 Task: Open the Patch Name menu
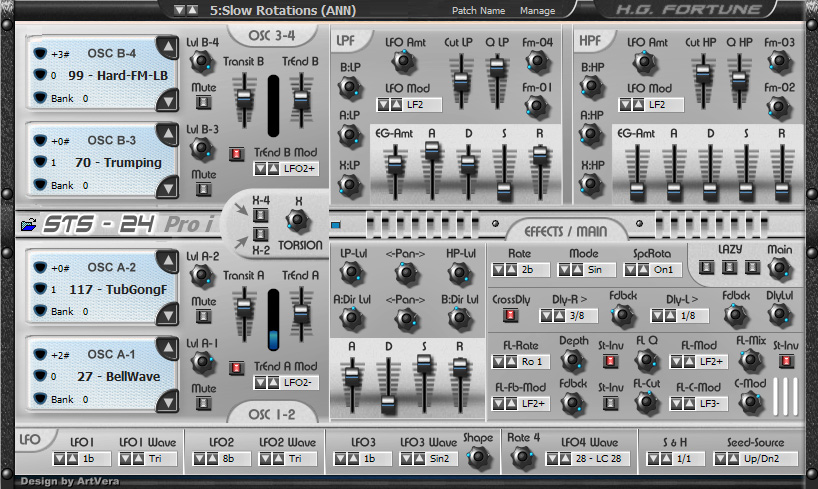click(478, 10)
